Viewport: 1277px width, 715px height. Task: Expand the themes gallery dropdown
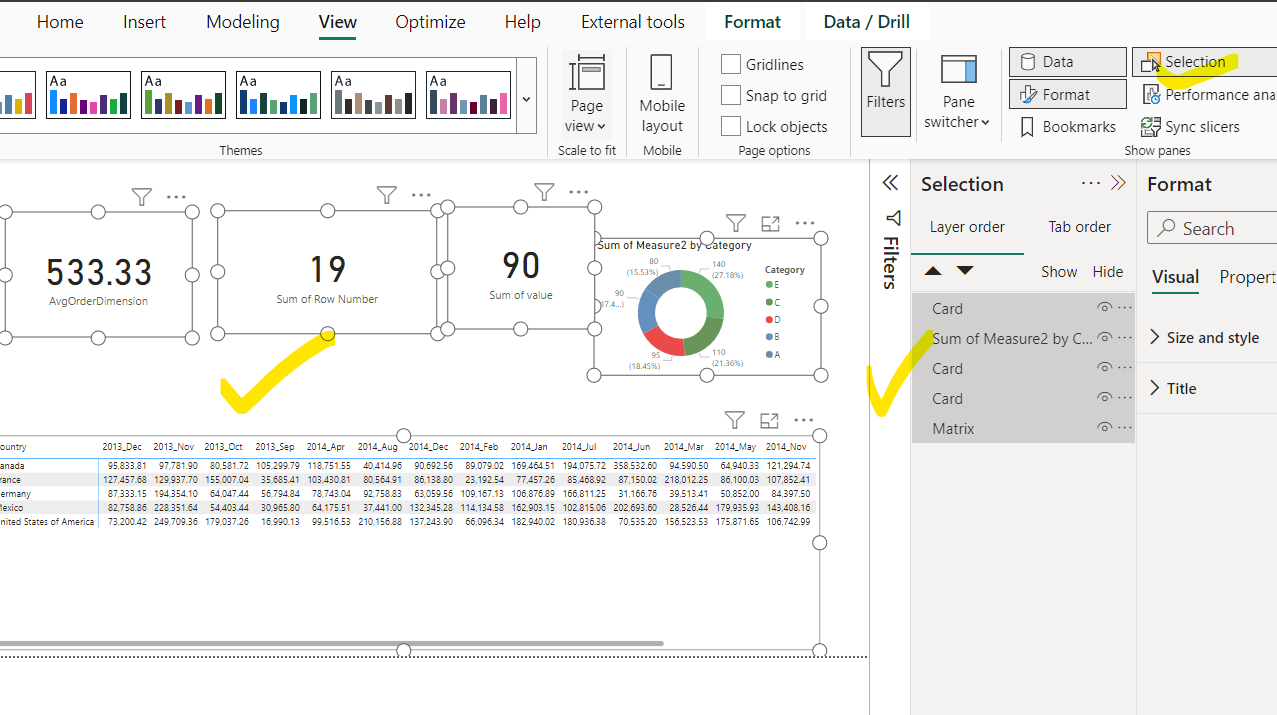coord(527,99)
